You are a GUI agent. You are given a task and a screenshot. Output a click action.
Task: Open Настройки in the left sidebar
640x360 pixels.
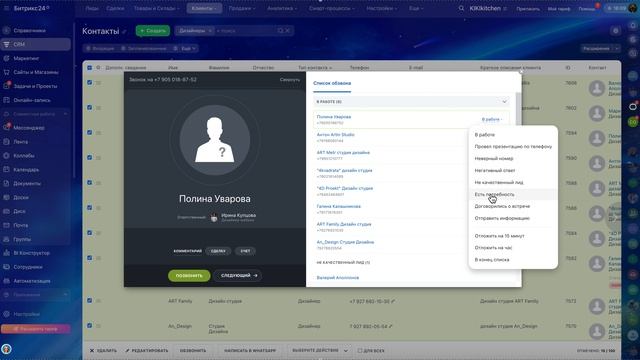coord(27,314)
